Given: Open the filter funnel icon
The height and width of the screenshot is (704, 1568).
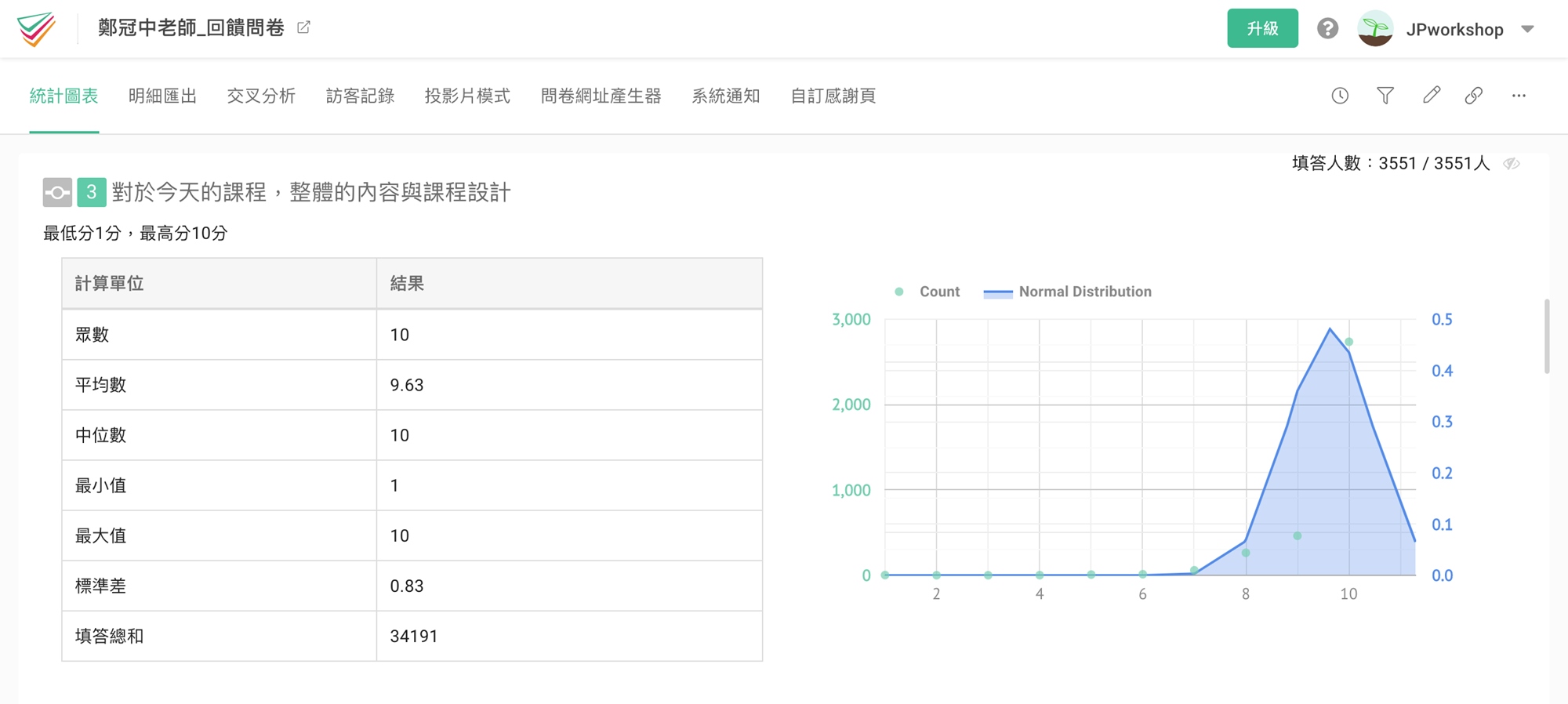Looking at the screenshot, I should pyautogui.click(x=1385, y=96).
